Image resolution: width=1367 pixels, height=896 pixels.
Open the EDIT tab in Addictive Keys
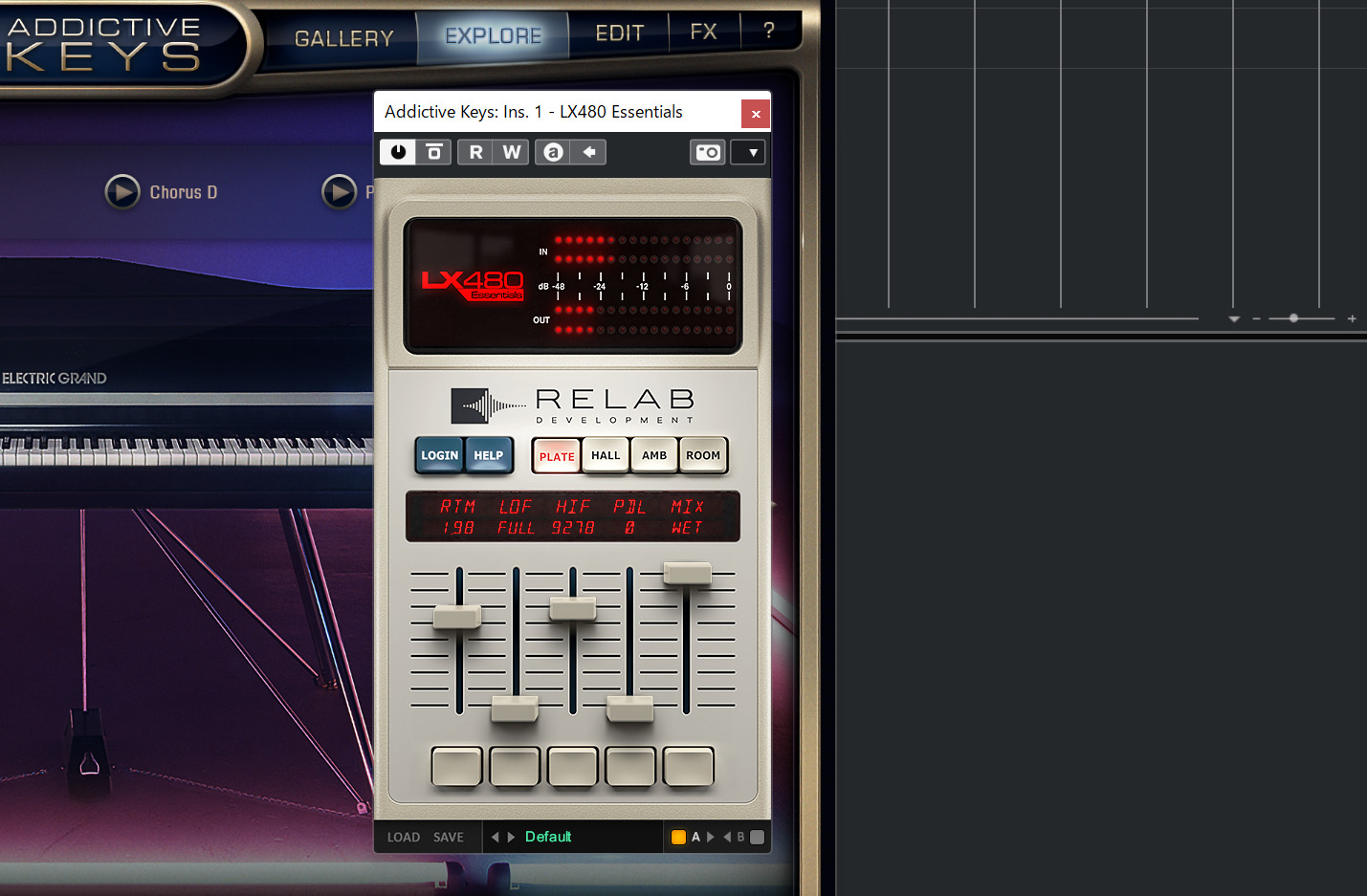click(620, 33)
